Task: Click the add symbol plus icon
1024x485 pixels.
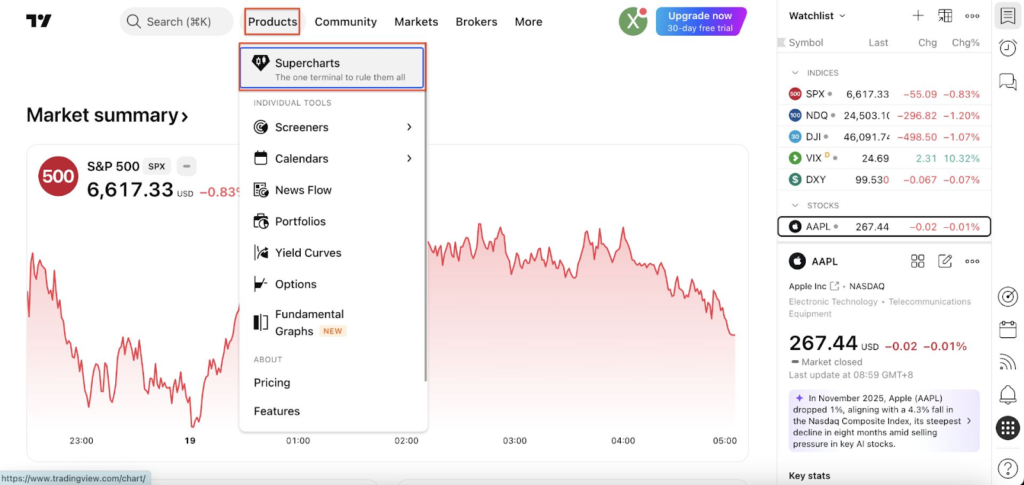Action: click(x=918, y=16)
